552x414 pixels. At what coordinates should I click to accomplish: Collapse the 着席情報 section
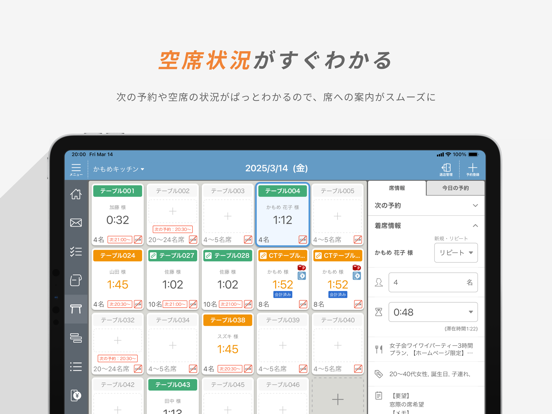[426, 225]
